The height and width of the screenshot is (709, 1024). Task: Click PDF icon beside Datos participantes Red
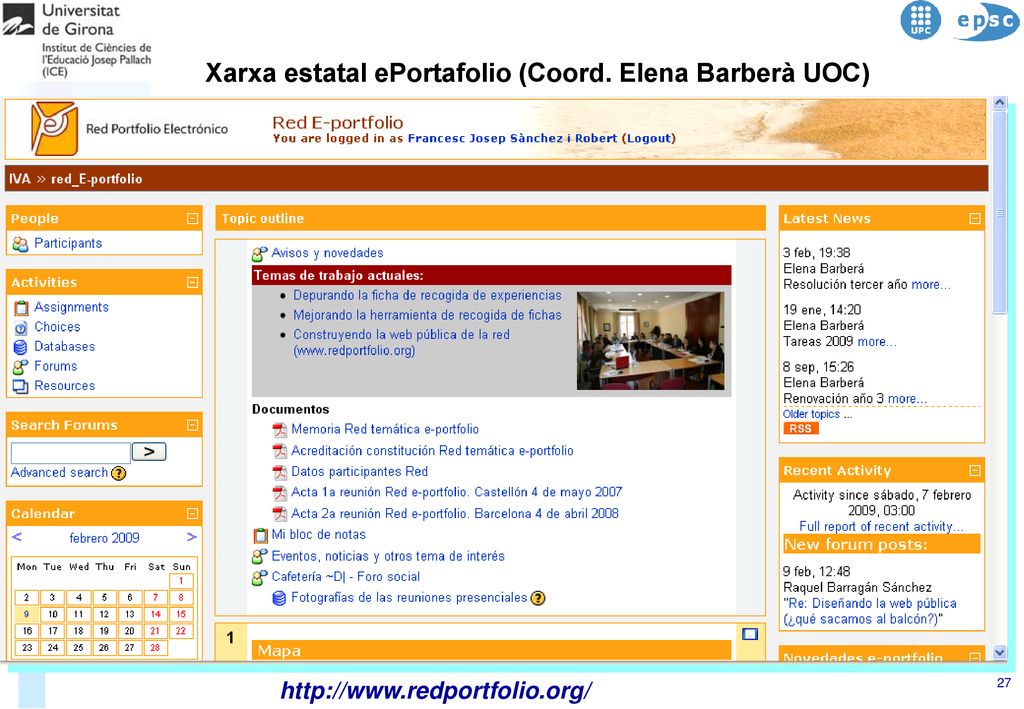click(280, 472)
